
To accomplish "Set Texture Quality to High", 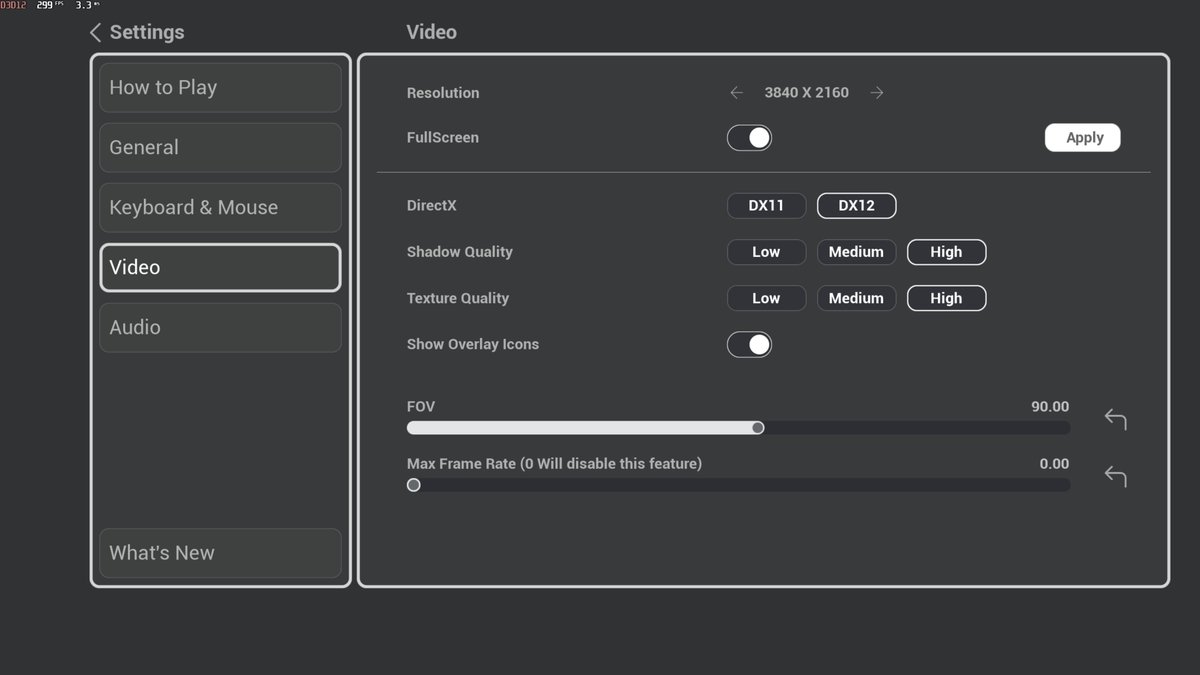I will (946, 298).
